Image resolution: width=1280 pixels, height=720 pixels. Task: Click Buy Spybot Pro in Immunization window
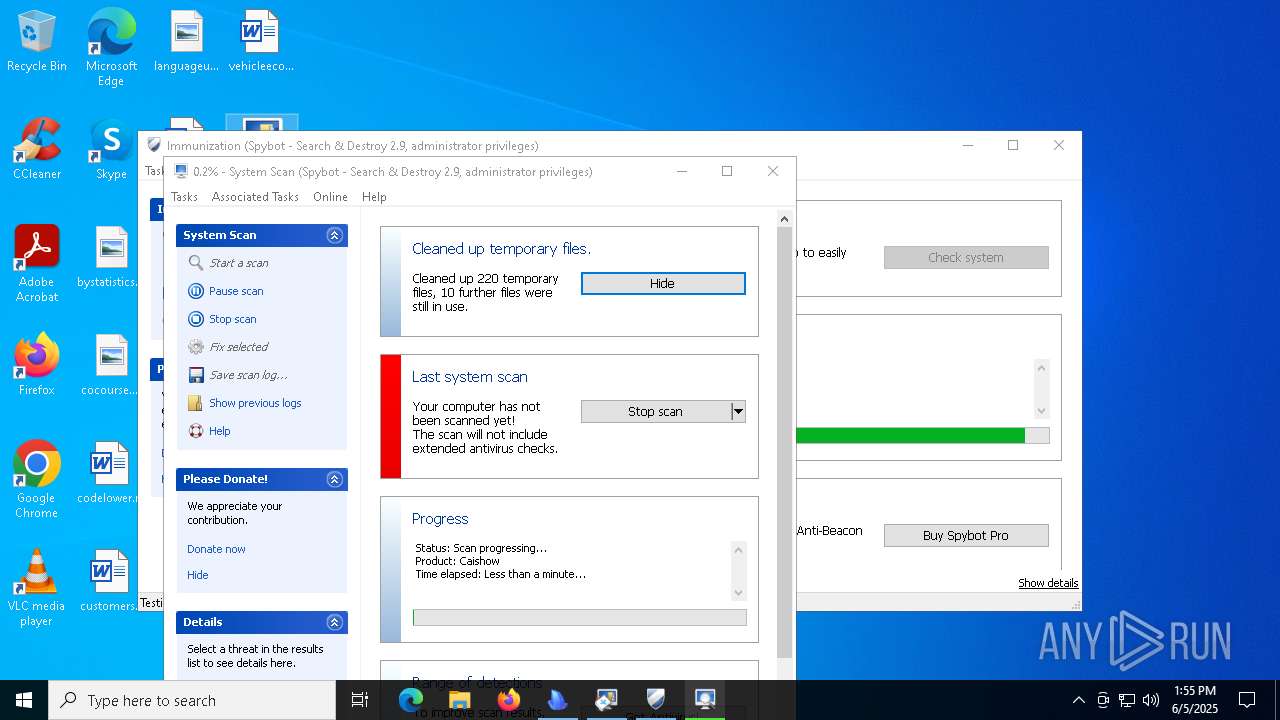tap(966, 535)
